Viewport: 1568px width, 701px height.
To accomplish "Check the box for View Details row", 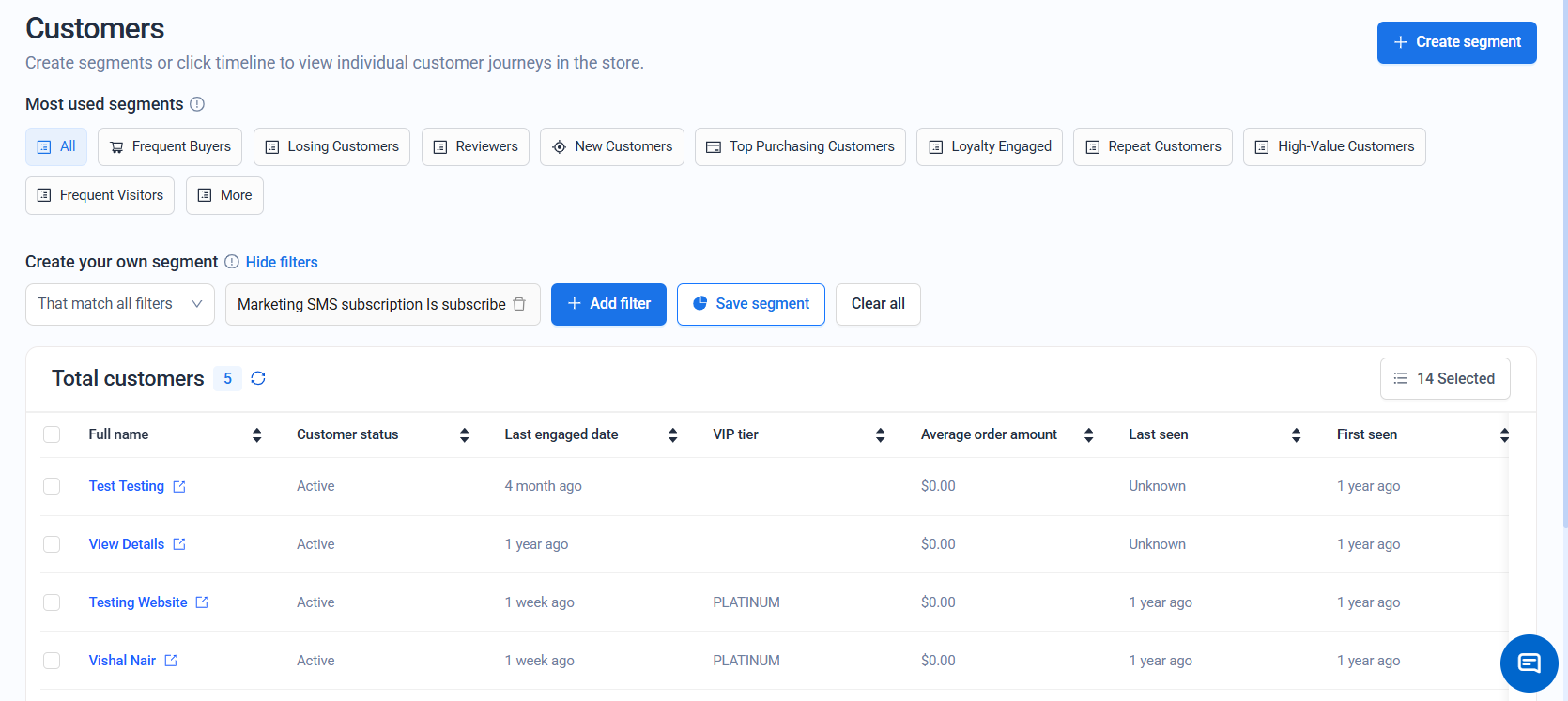I will coord(52,544).
